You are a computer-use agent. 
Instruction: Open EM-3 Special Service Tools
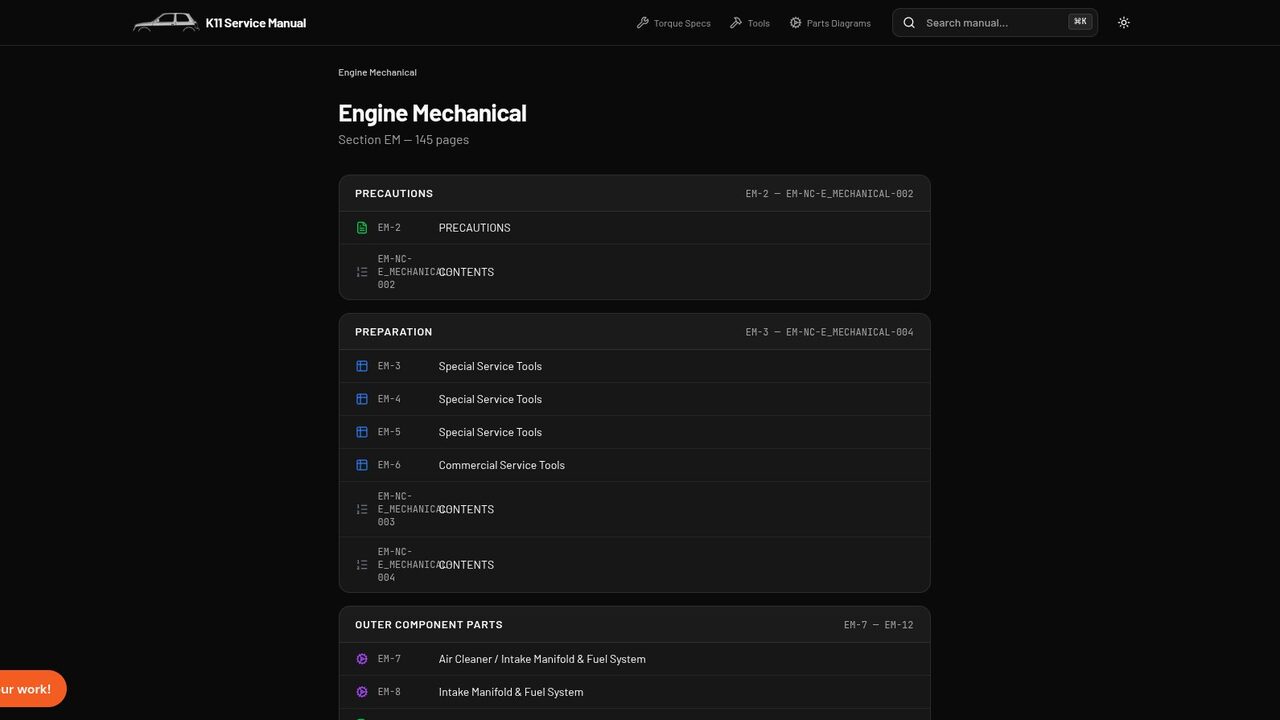[x=634, y=366]
